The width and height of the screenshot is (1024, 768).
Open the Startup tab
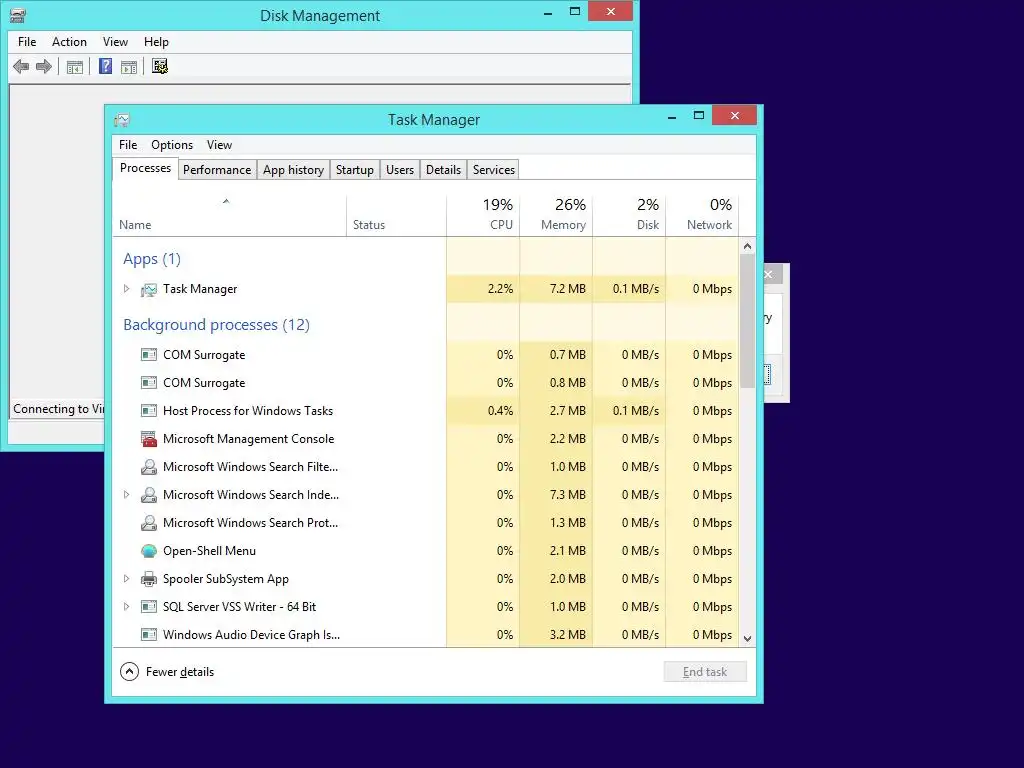click(355, 170)
